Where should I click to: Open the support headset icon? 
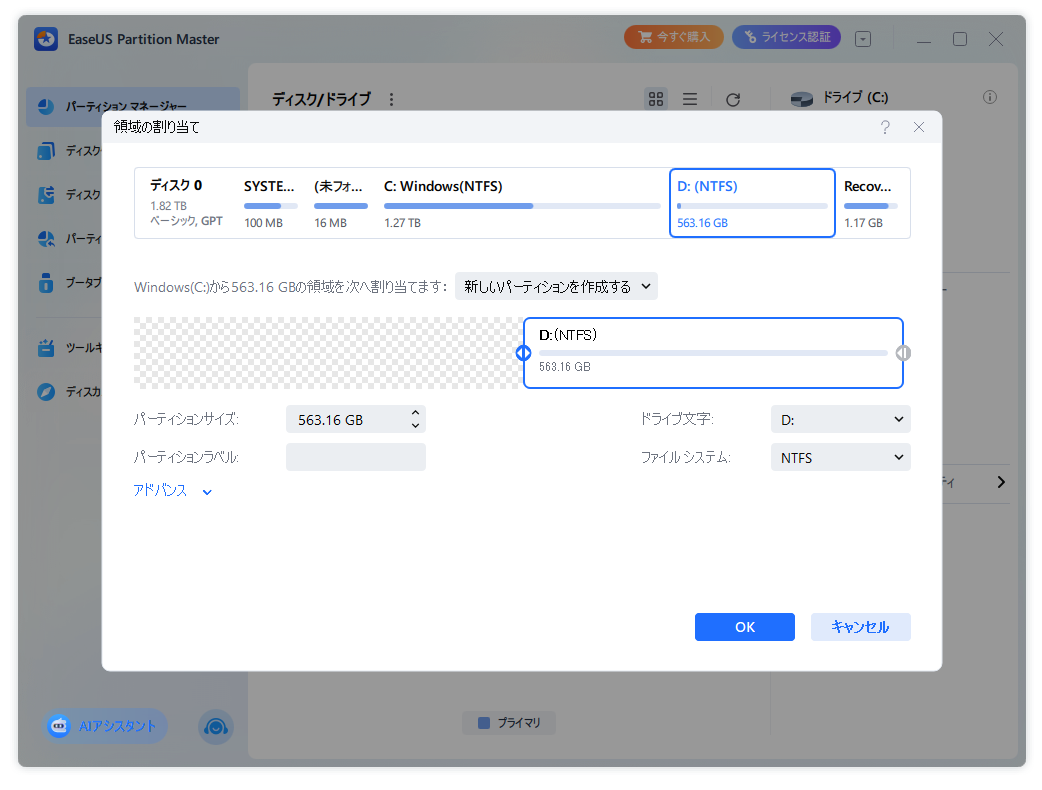(215, 727)
